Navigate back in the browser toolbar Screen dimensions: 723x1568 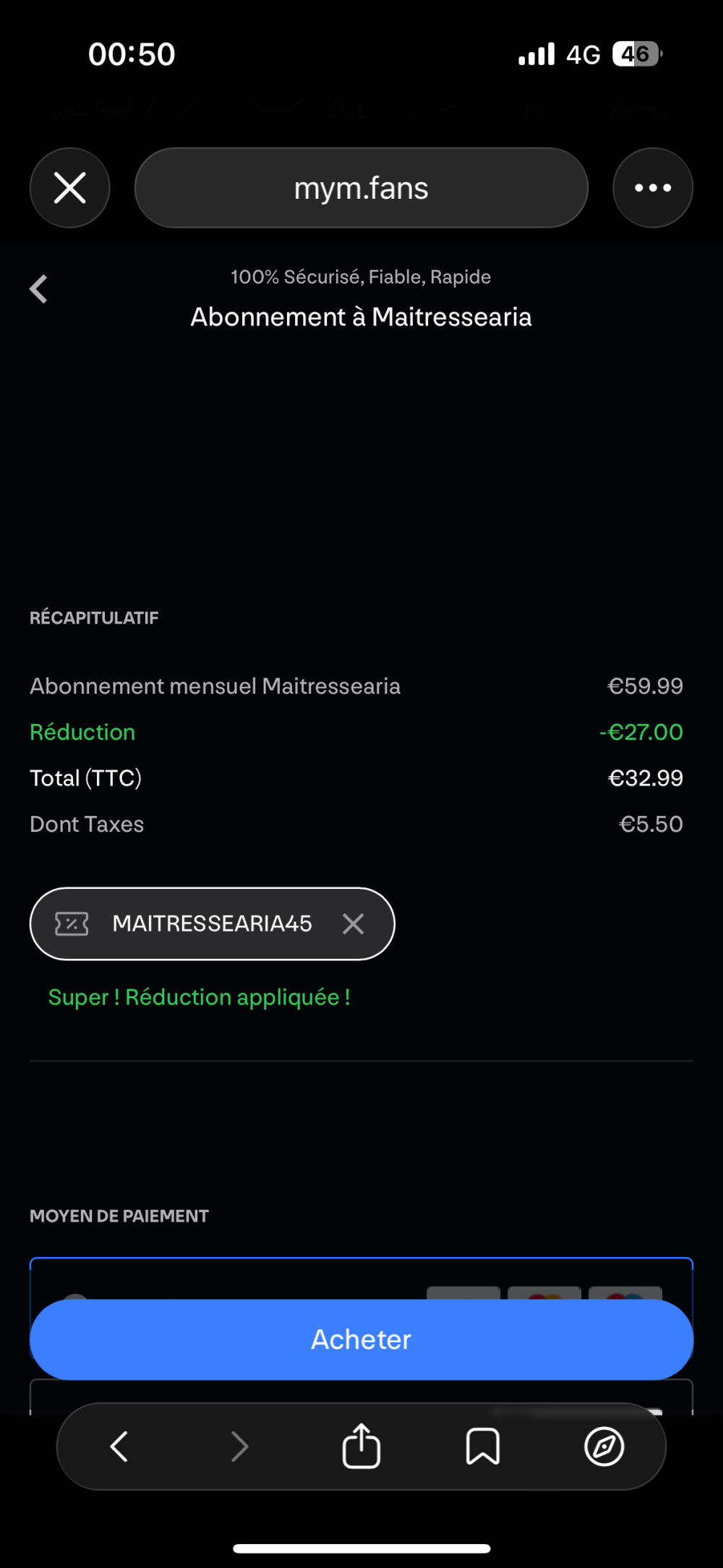click(x=119, y=1446)
